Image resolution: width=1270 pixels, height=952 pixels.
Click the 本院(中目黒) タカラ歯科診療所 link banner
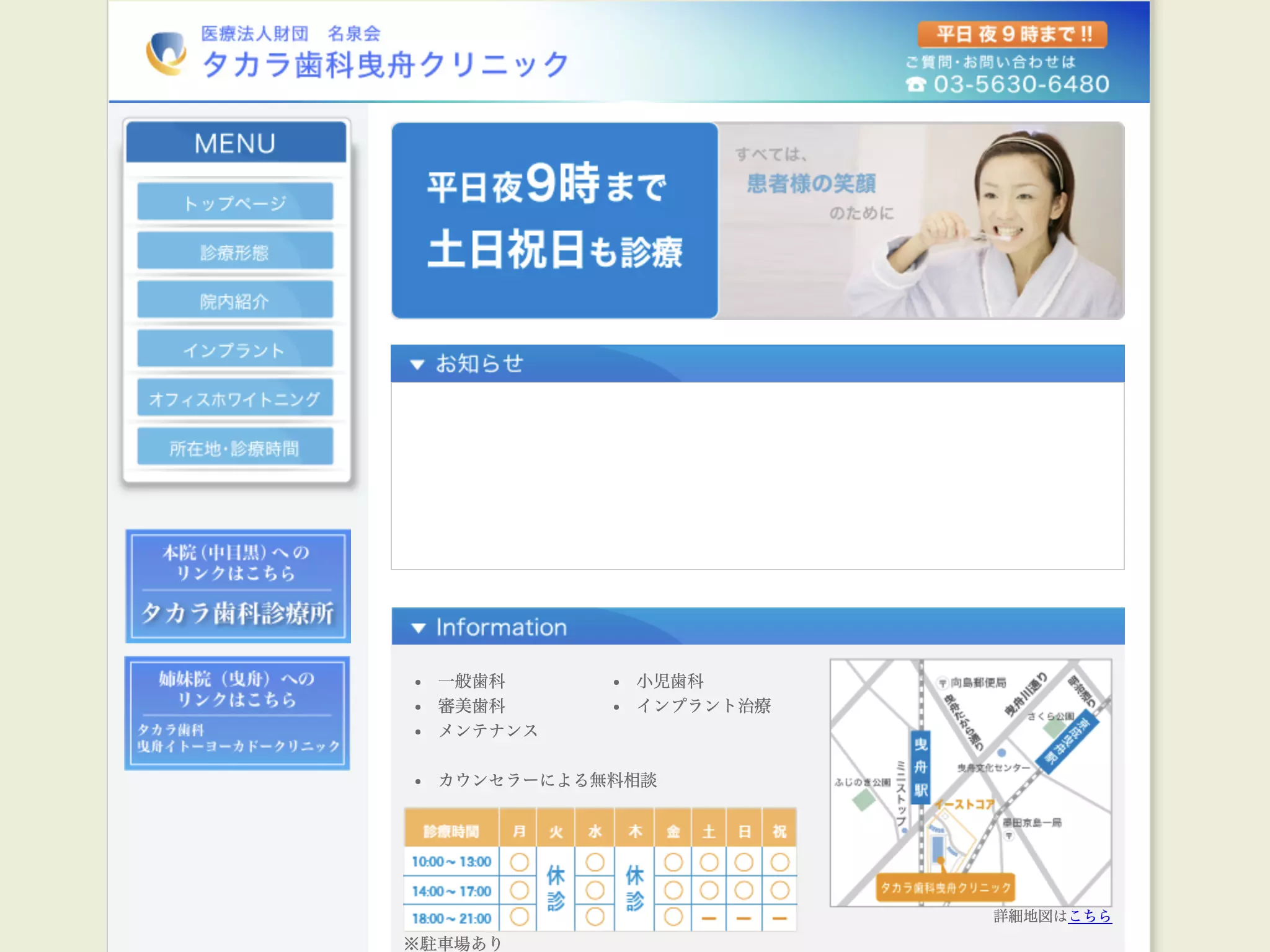click(238, 586)
